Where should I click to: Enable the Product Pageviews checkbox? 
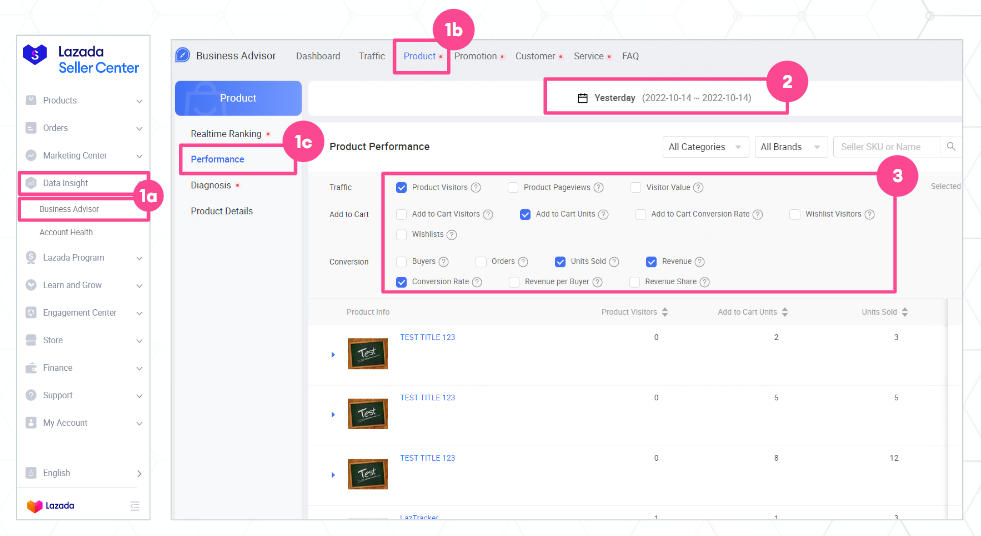tap(512, 187)
